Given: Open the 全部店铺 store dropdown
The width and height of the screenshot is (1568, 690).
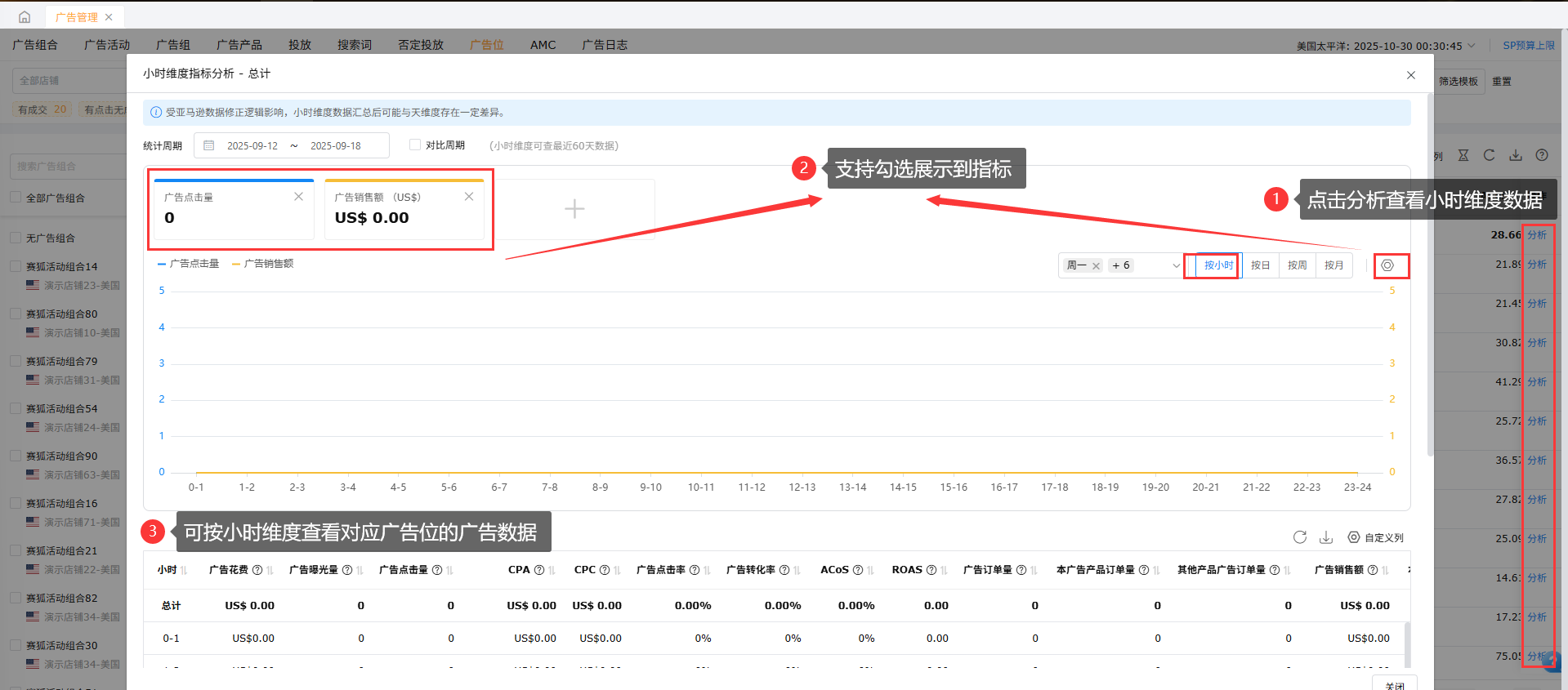Looking at the screenshot, I should [69, 81].
